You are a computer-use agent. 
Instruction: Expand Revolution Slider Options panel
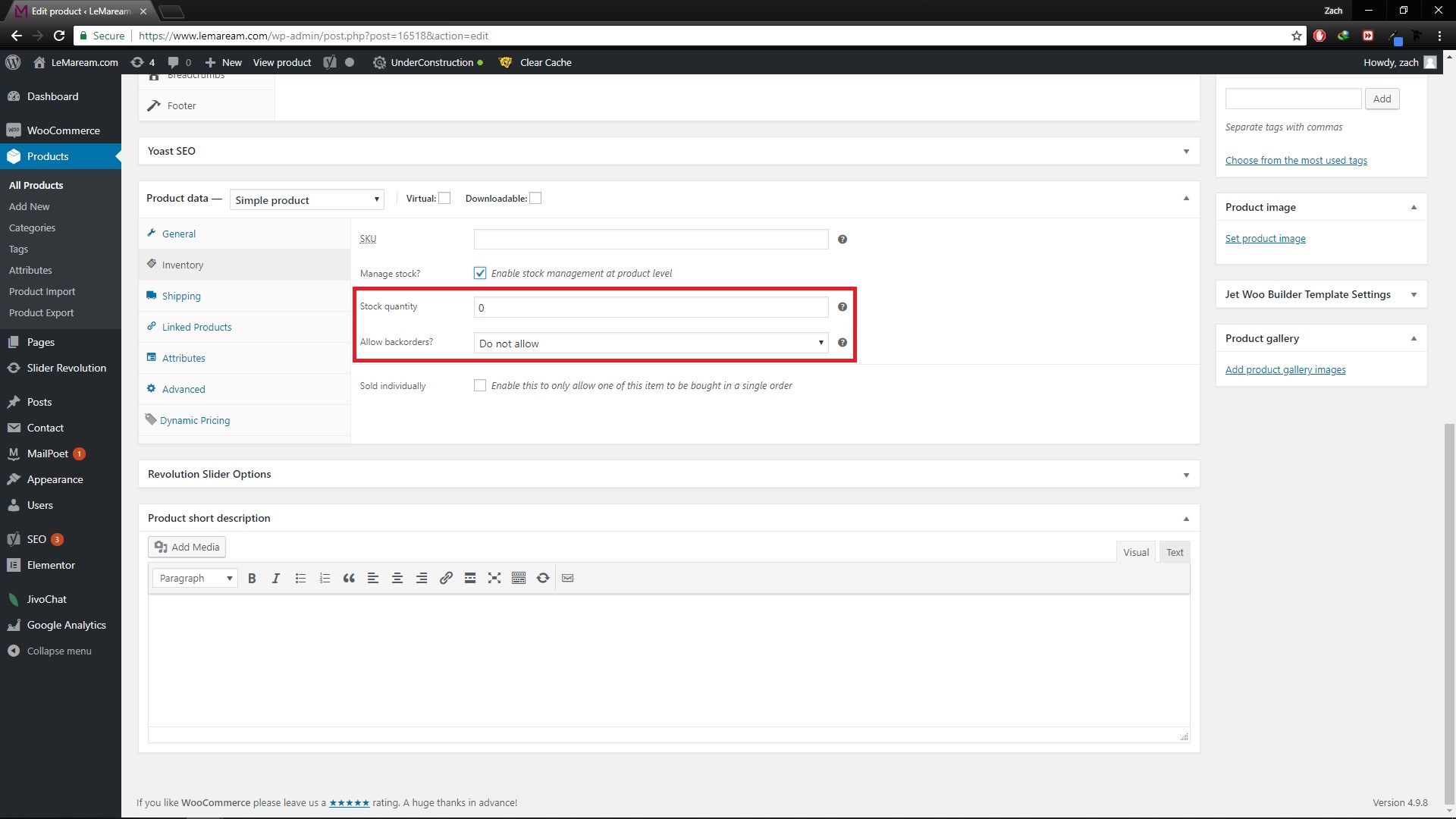(x=1186, y=475)
